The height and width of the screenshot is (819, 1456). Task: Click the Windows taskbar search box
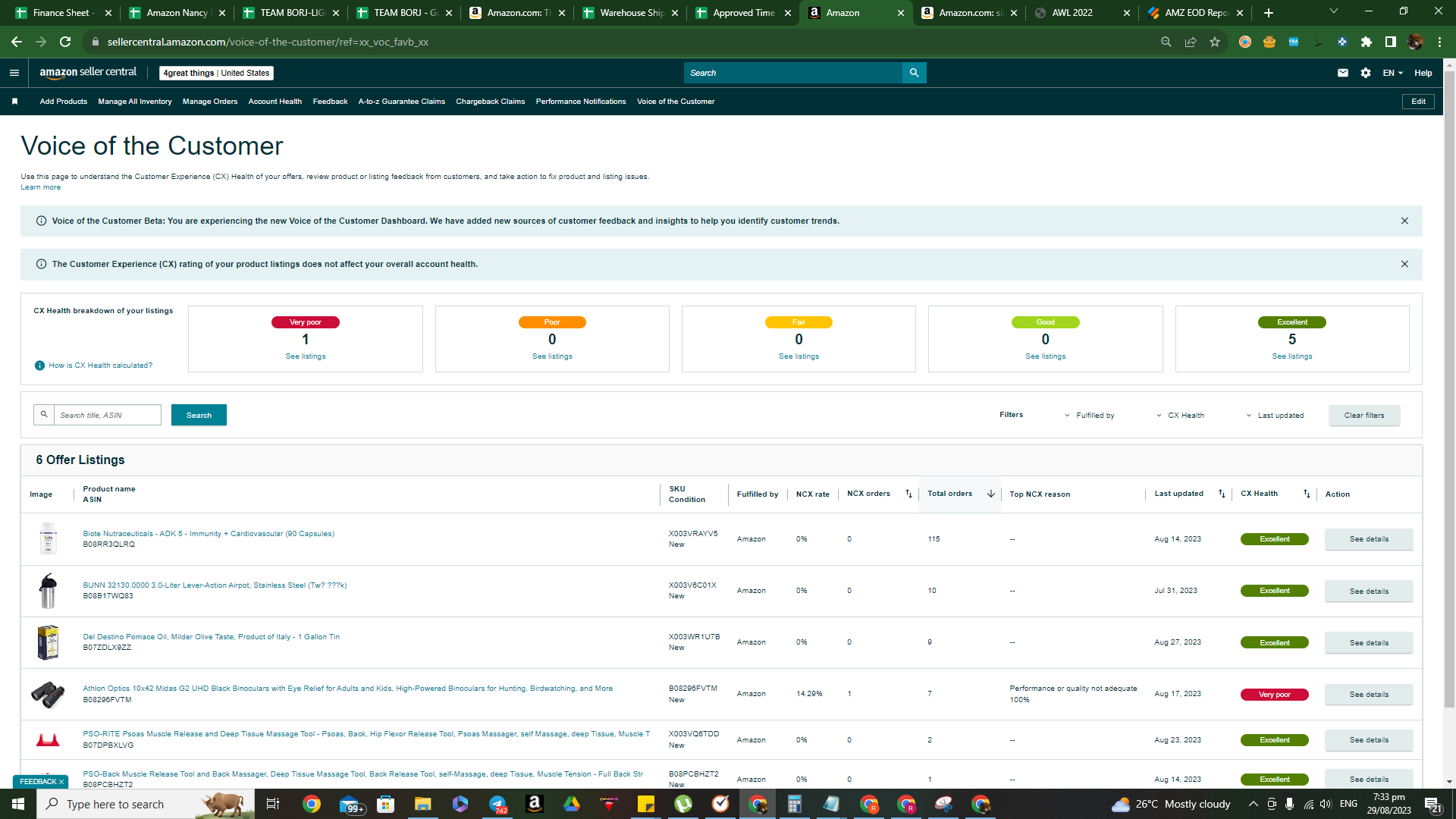(x=145, y=804)
